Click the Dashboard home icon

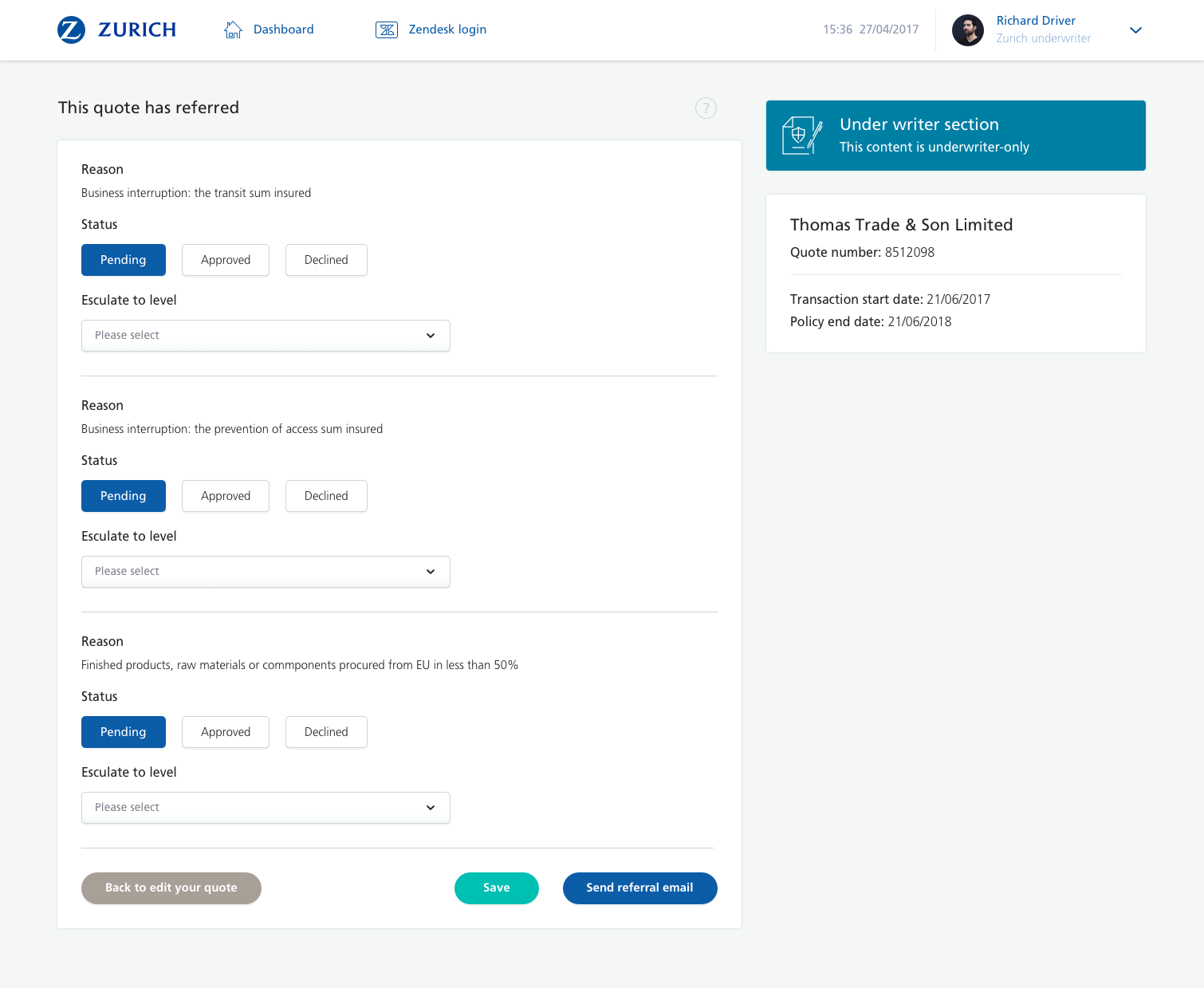tap(233, 30)
